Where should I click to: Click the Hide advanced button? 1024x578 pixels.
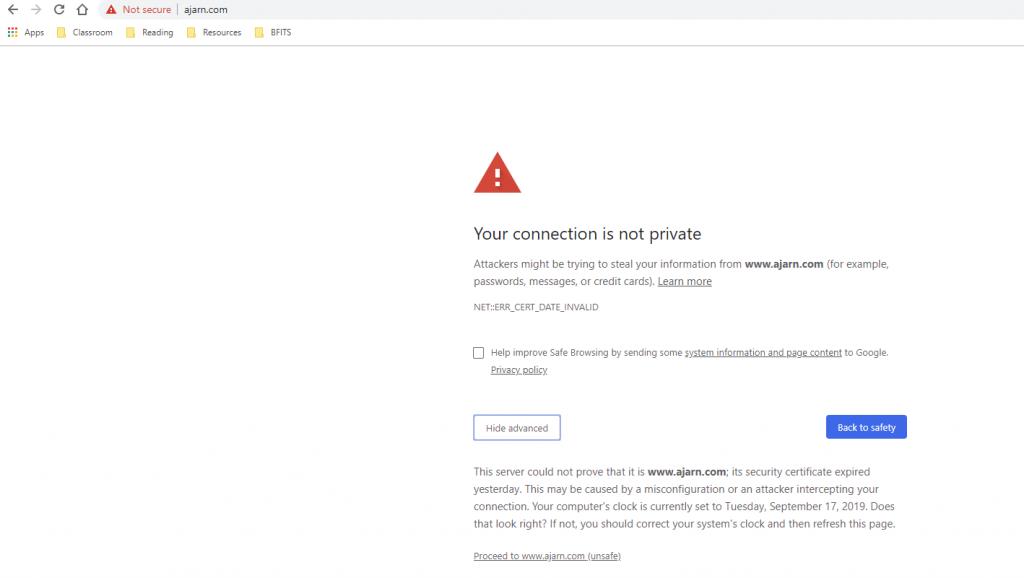click(517, 428)
